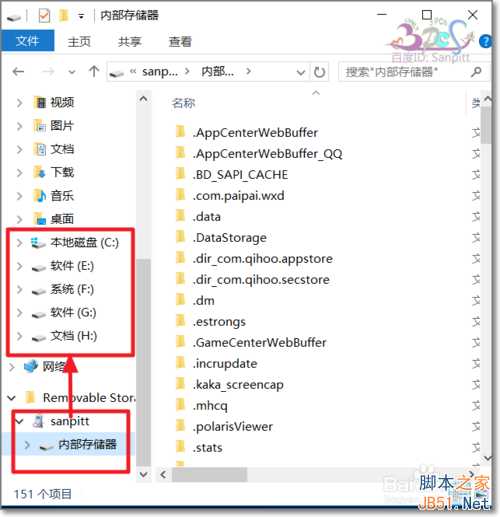Viewport: 500px width, 517px height.
Task: Click the Properties quick access checkmark icon
Action: point(44,15)
